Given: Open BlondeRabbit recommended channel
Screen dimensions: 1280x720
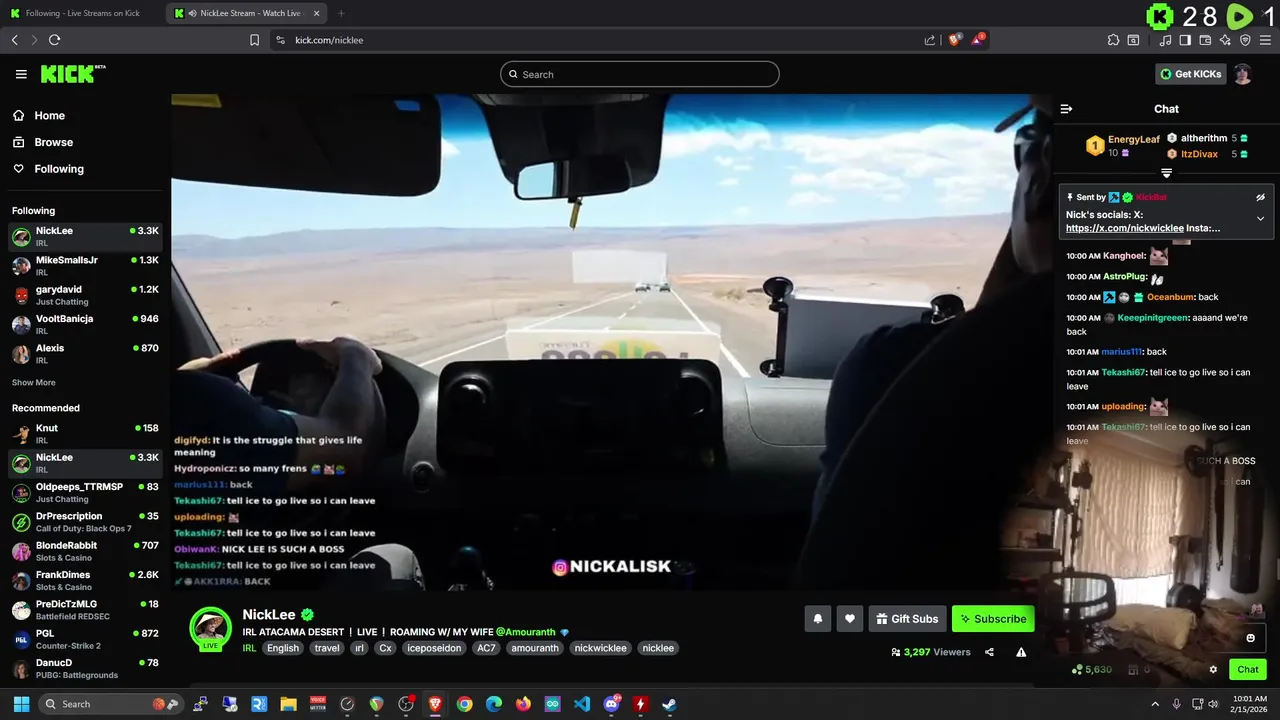Looking at the screenshot, I should click(85, 551).
